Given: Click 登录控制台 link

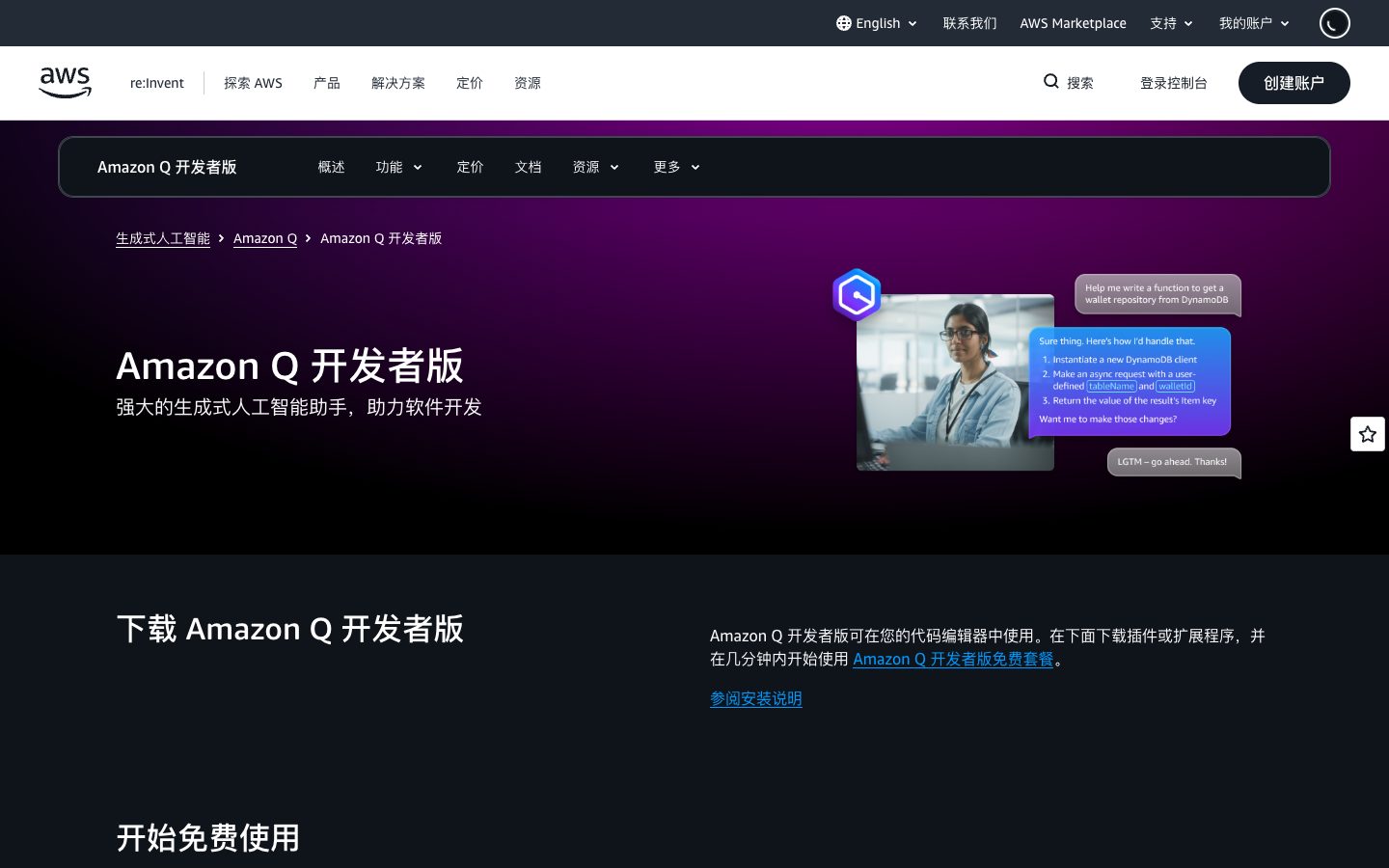Looking at the screenshot, I should (x=1174, y=83).
